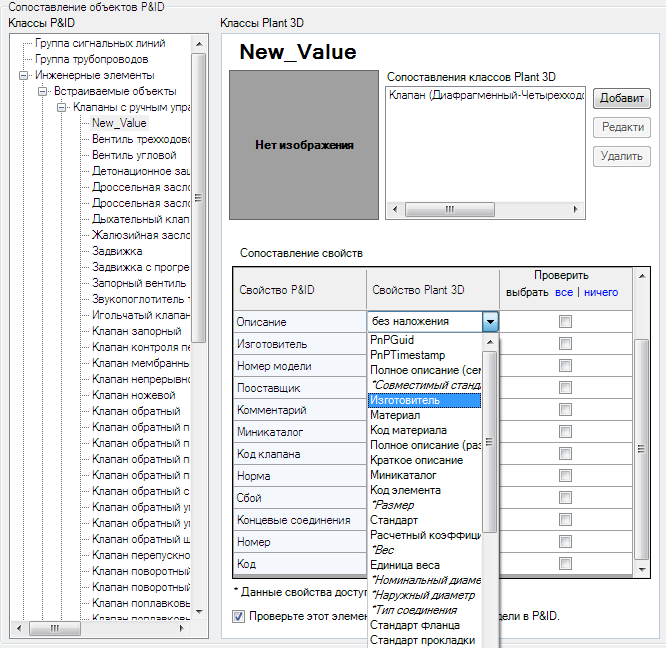This screenshot has height=648, width=666.
Task: Click the 'все' select-all link
Action: [564, 293]
